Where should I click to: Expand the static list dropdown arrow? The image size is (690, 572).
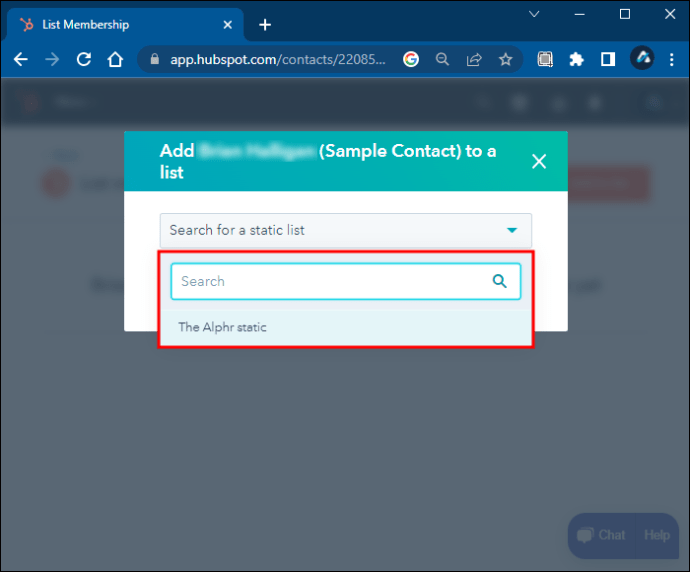click(512, 230)
